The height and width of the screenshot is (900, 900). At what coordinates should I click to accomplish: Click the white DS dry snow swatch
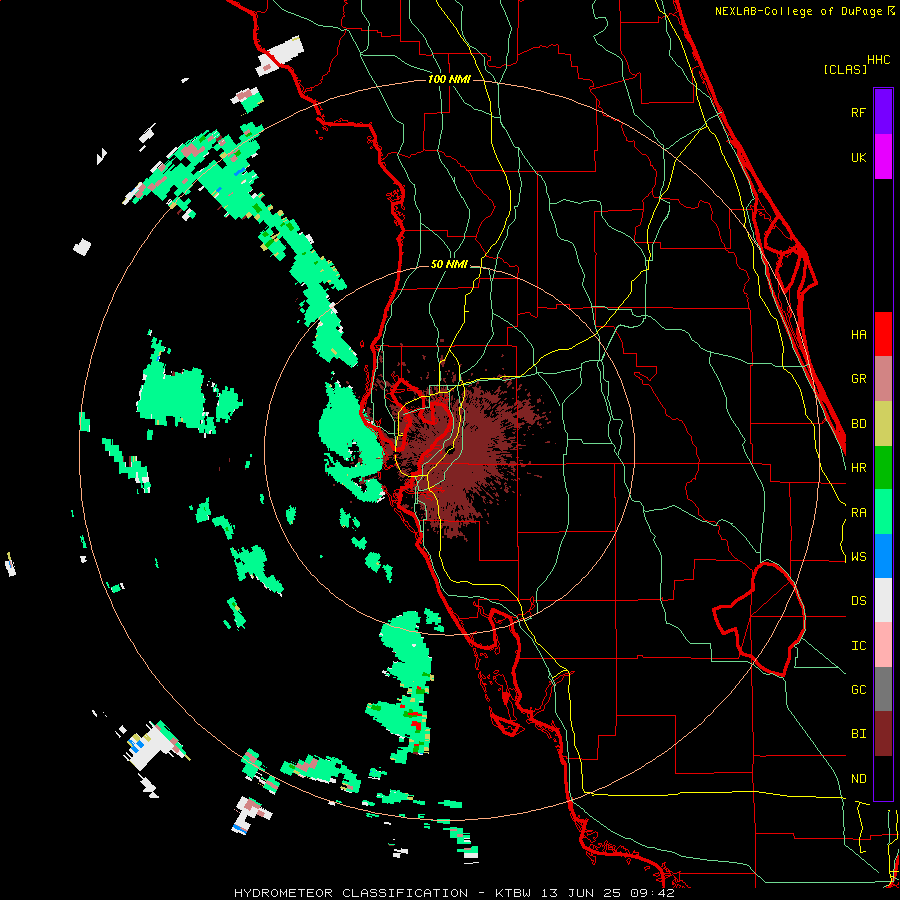[883, 600]
